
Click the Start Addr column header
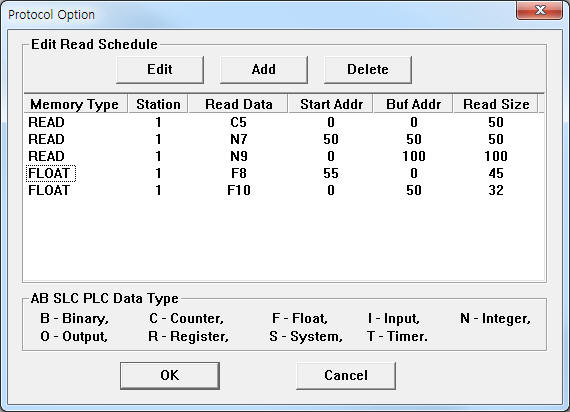[x=331, y=104]
